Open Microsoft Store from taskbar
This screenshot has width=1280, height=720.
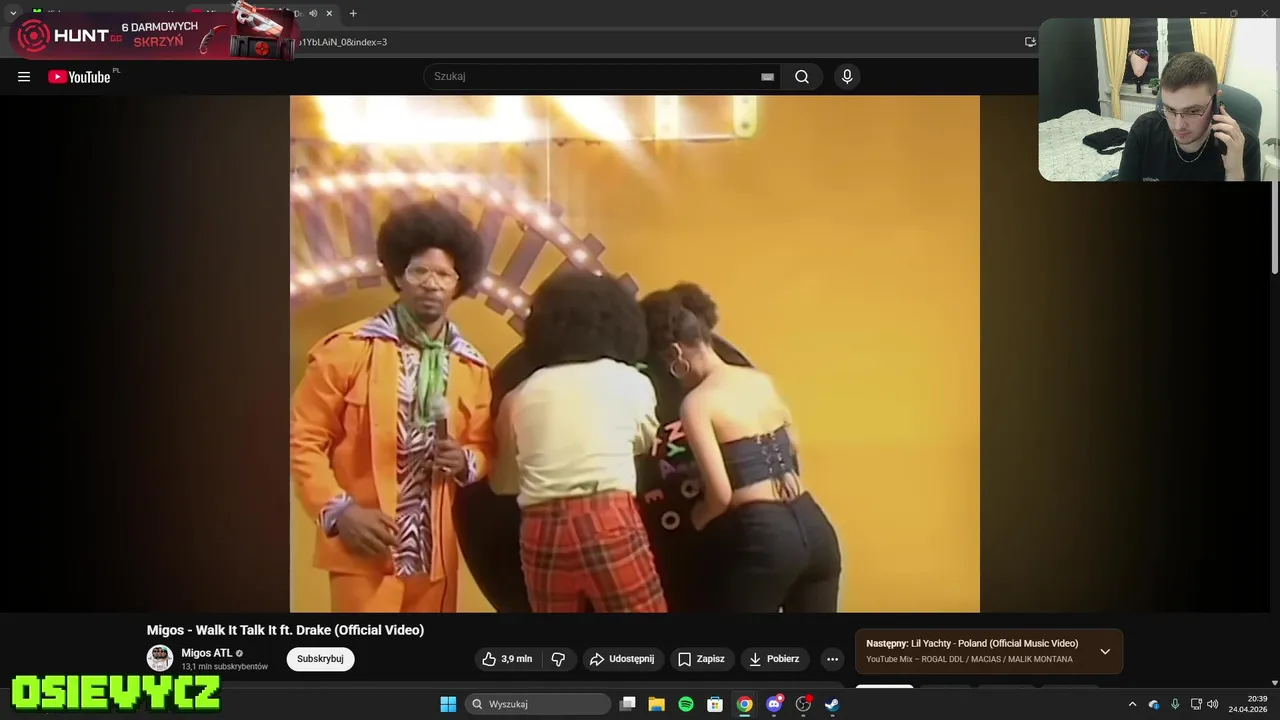click(x=715, y=704)
